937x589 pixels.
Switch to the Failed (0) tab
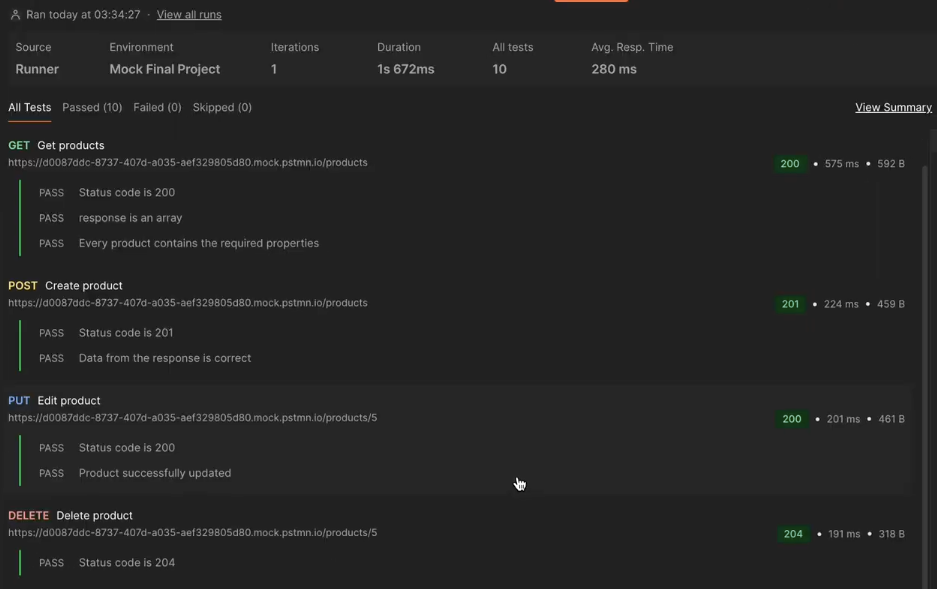click(157, 108)
